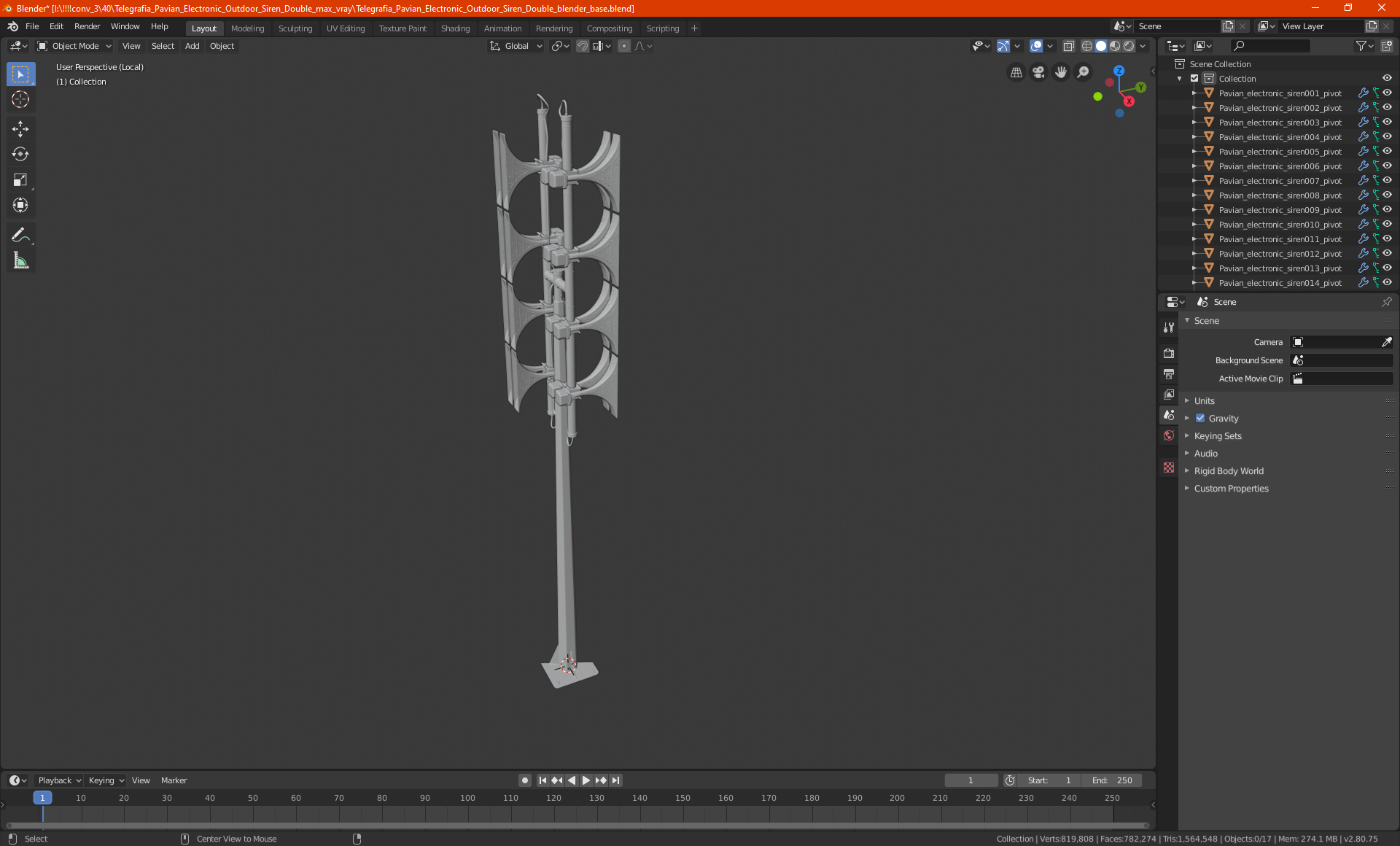Play the animation forward
This screenshot has width=1400, height=846.
586,780
